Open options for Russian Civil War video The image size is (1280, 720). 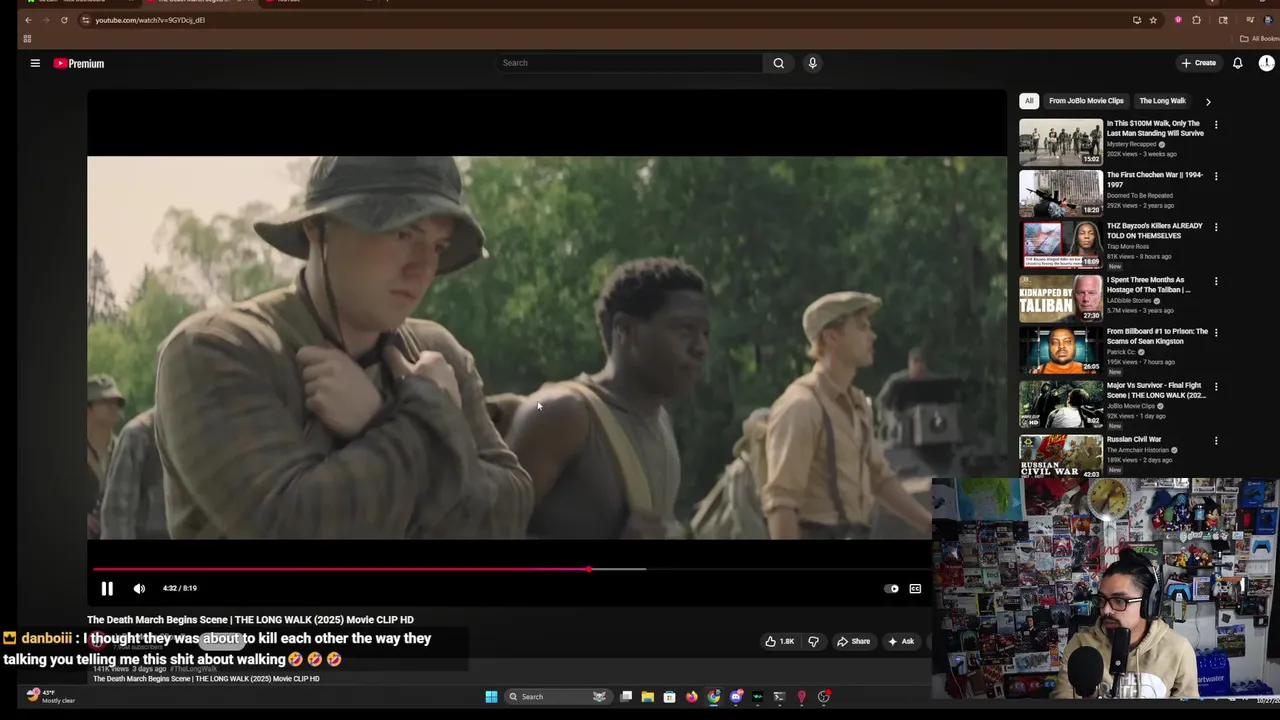tap(1216, 440)
